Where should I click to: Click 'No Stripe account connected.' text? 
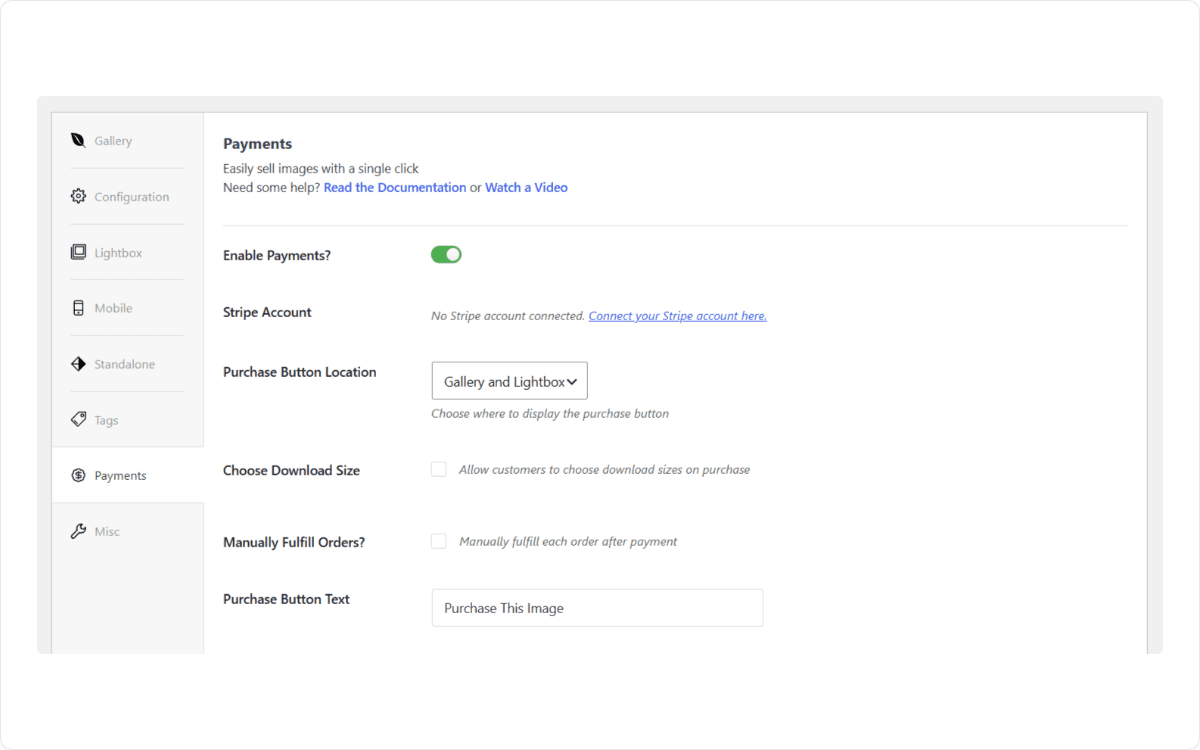(x=508, y=316)
